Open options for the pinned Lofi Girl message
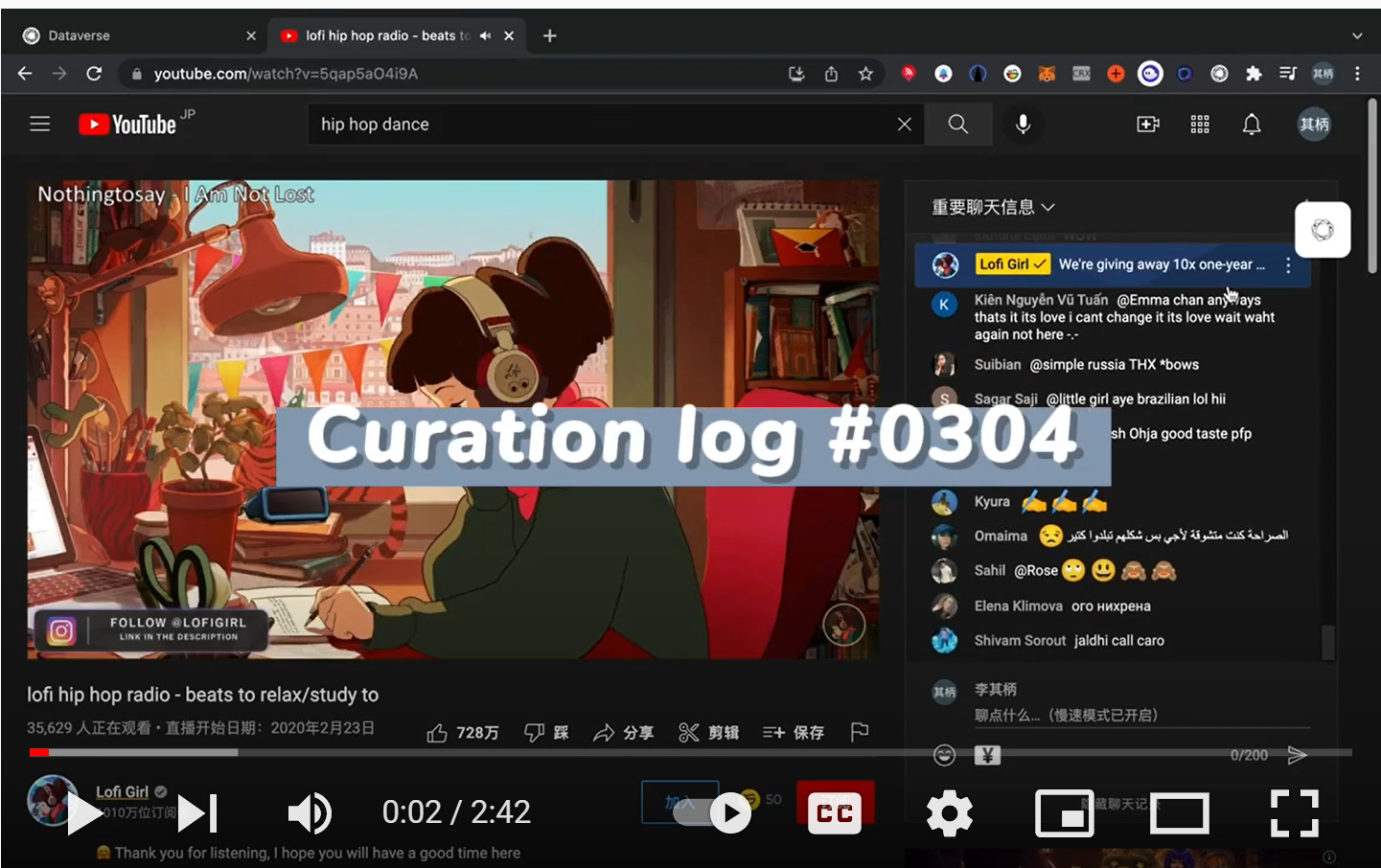 [x=1288, y=265]
